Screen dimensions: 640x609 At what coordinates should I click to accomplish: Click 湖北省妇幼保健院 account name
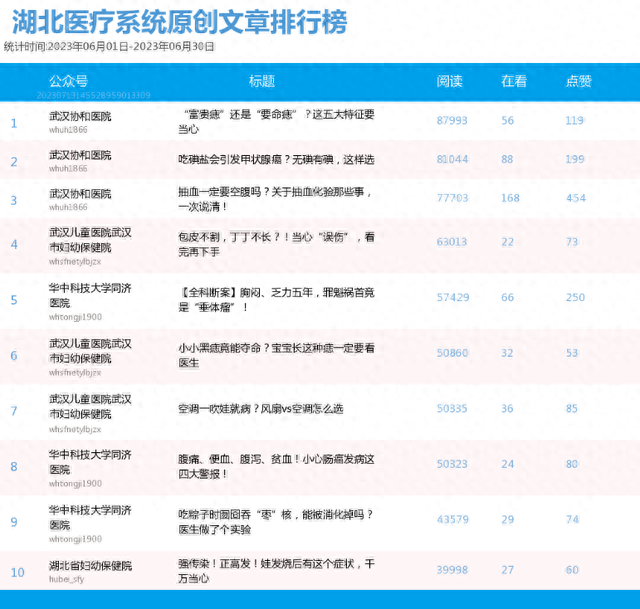[90, 566]
